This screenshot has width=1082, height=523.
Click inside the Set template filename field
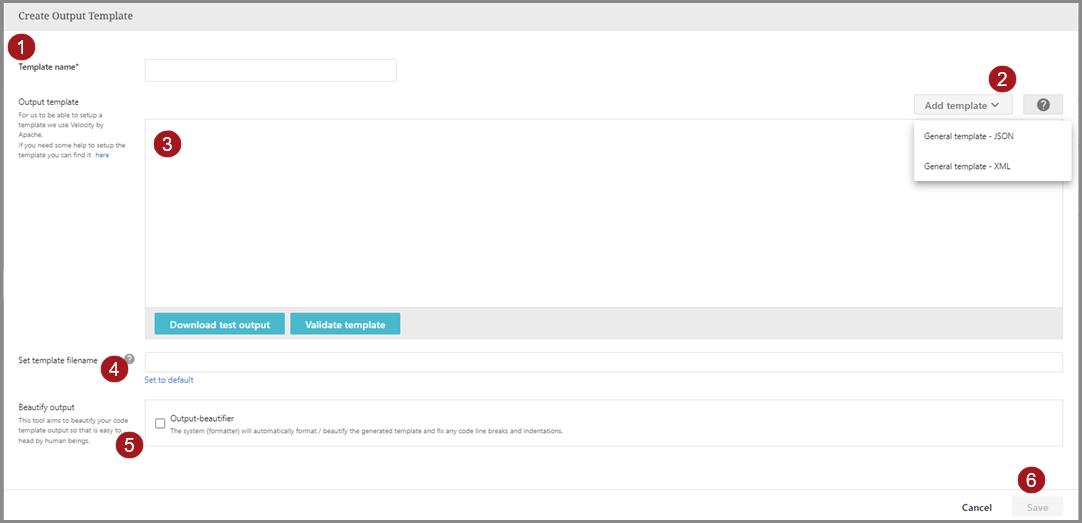[603, 362]
